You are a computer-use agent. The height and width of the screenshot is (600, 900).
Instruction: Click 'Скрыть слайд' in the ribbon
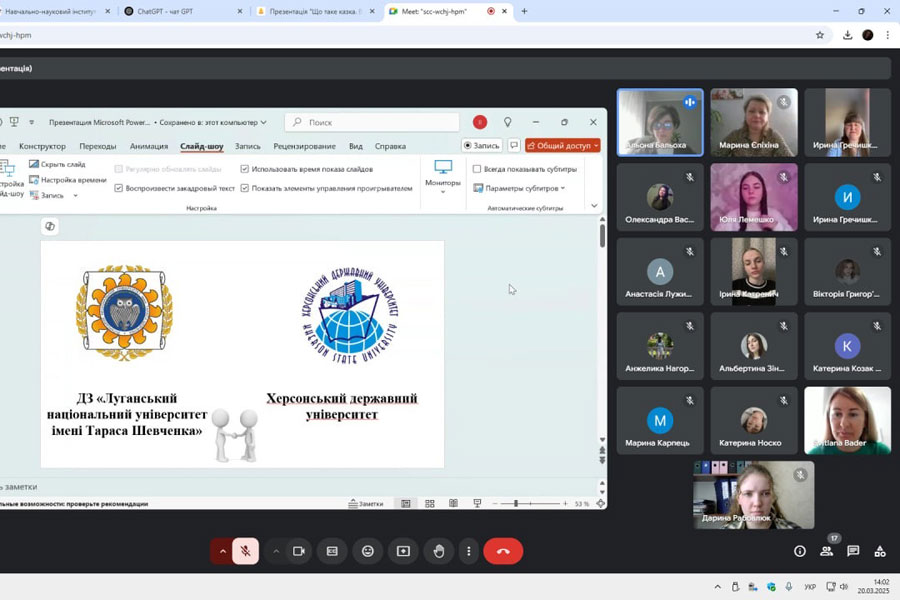point(62,164)
